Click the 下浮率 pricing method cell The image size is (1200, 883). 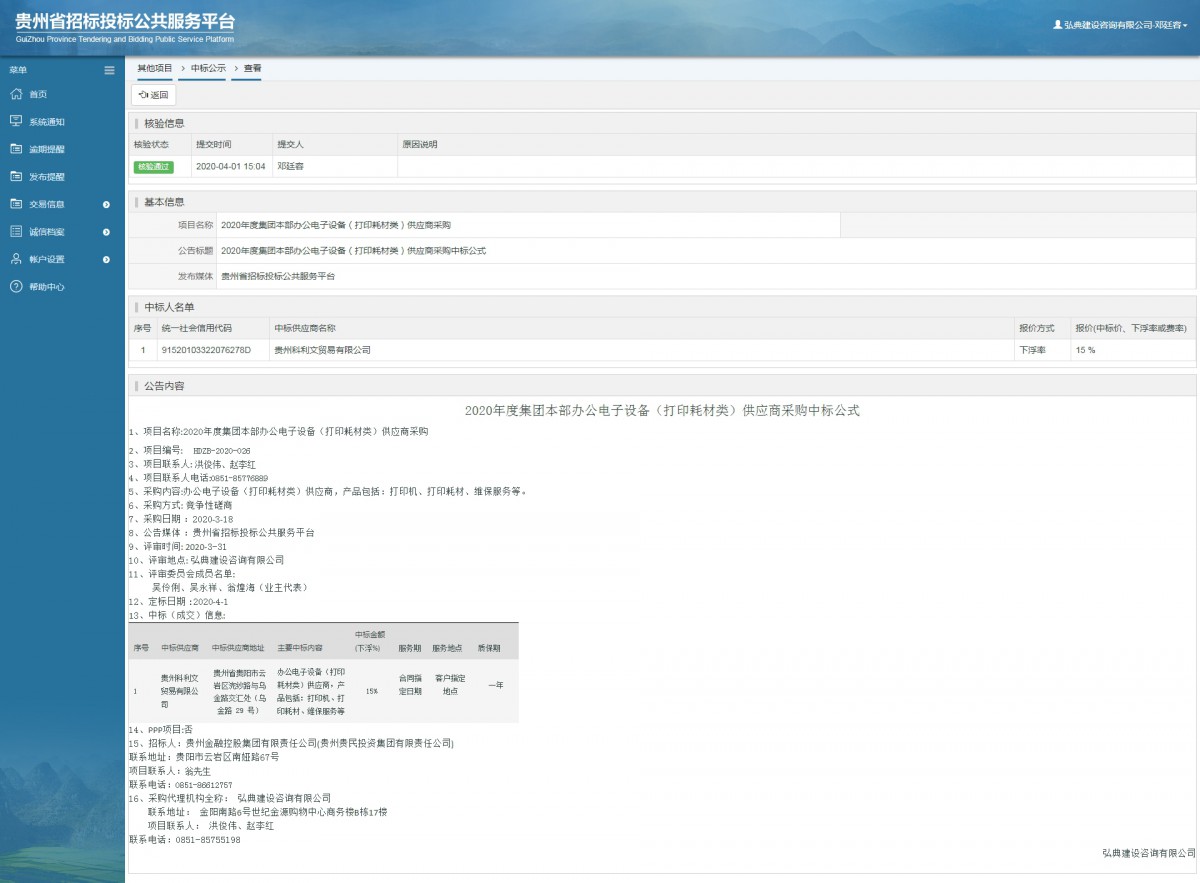click(1032, 350)
